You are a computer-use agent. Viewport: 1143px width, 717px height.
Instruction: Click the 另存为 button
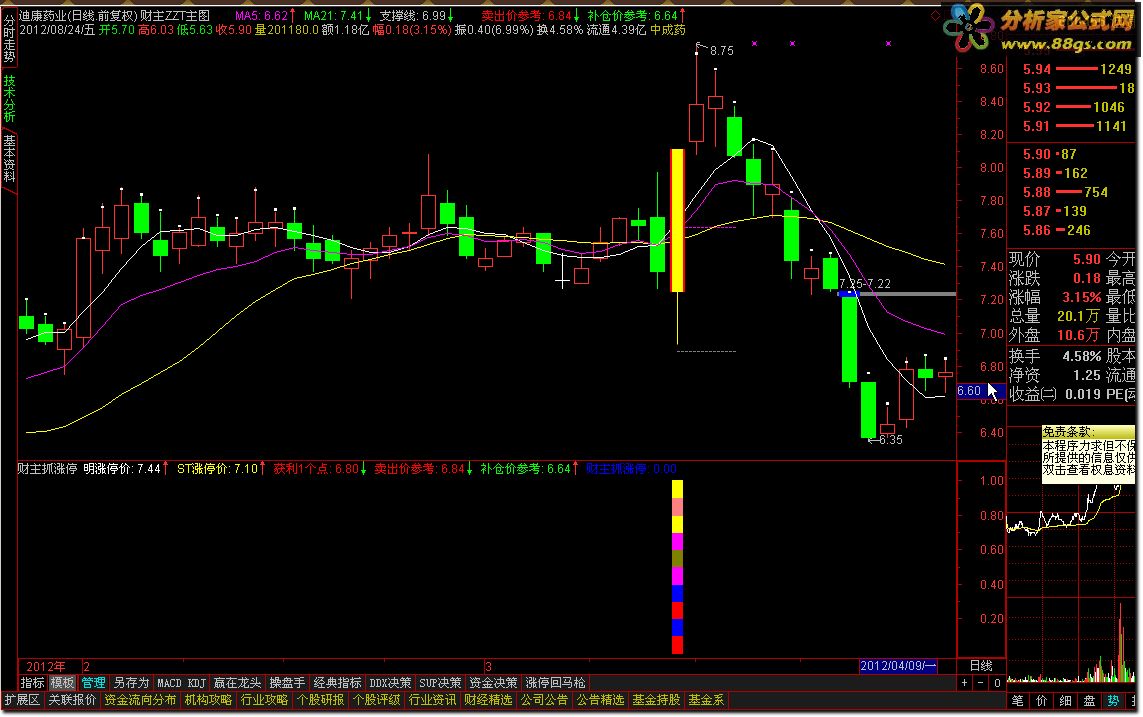[x=131, y=683]
